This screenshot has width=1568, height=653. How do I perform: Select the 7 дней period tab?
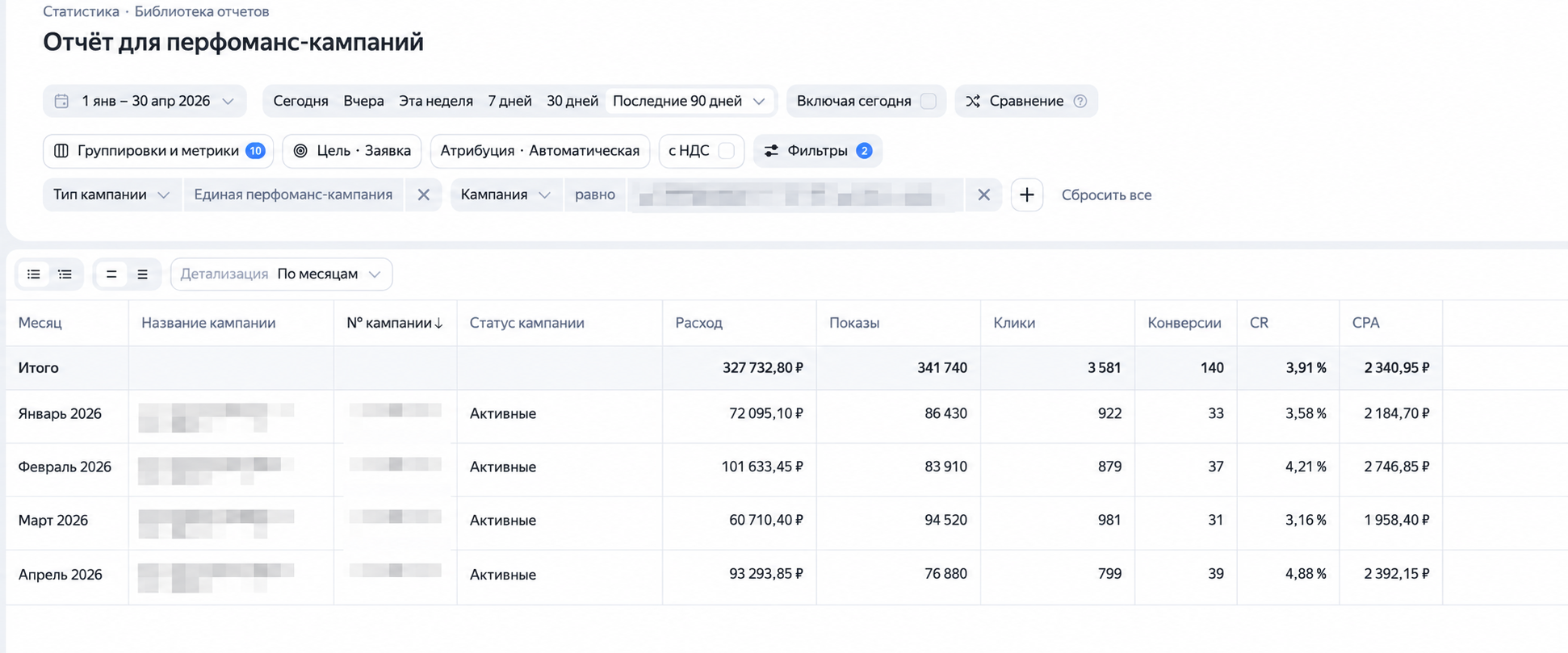point(509,101)
